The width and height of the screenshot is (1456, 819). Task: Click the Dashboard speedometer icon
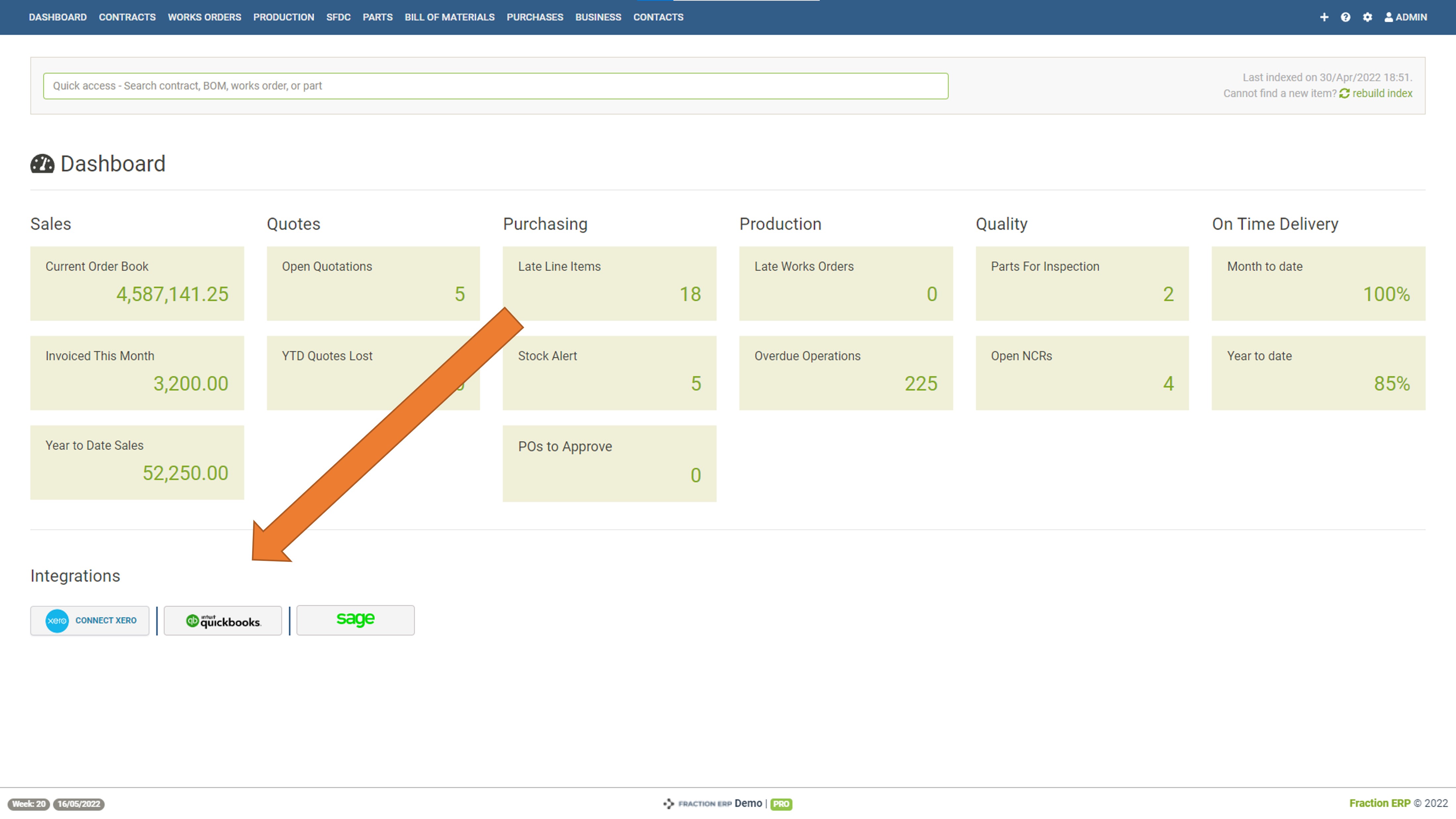[x=42, y=164]
